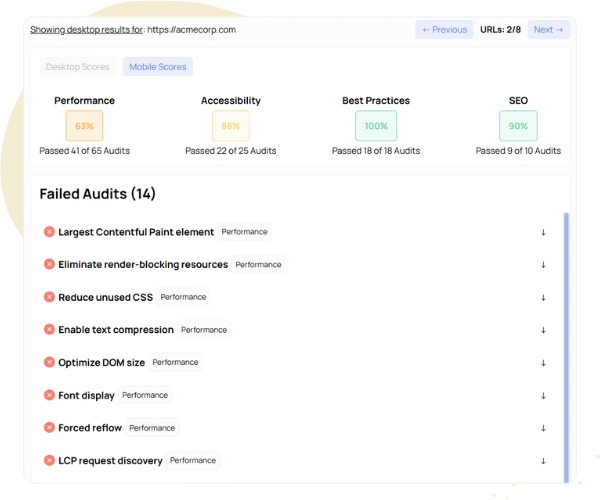Screen dimensions: 600x500
Task: Expand the Forced reflow audit arrow
Action: pos(543,428)
